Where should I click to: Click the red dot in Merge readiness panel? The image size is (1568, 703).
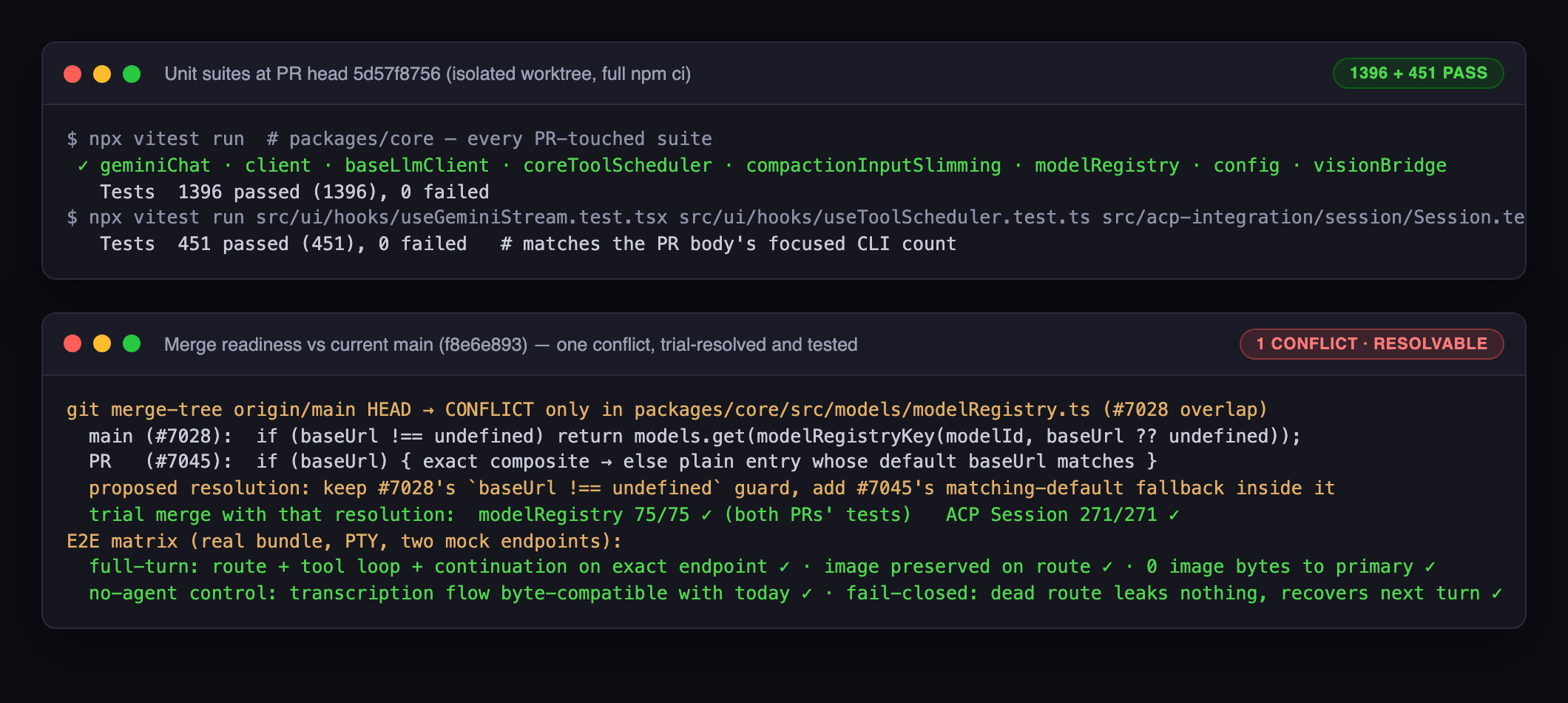click(72, 343)
